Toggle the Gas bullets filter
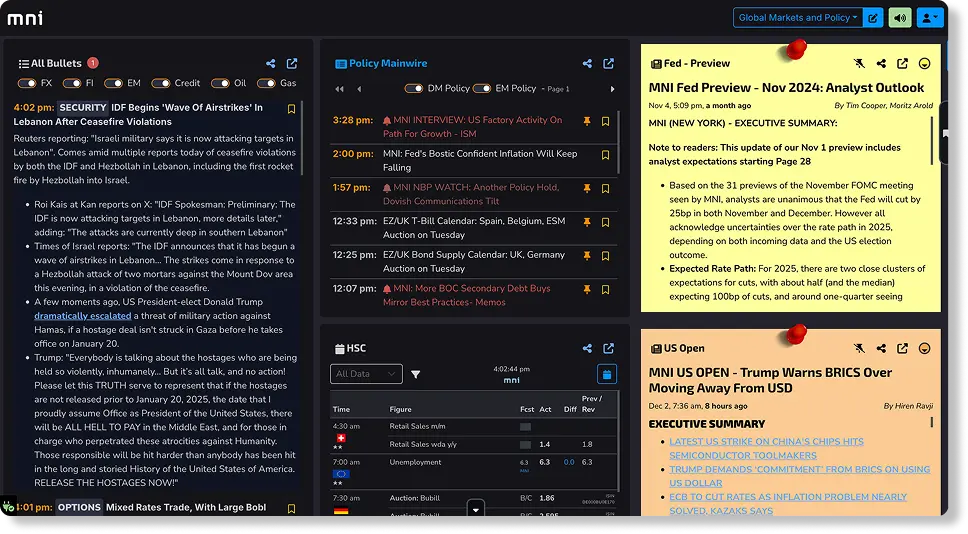Screen dimensions: 968x534 point(267,83)
